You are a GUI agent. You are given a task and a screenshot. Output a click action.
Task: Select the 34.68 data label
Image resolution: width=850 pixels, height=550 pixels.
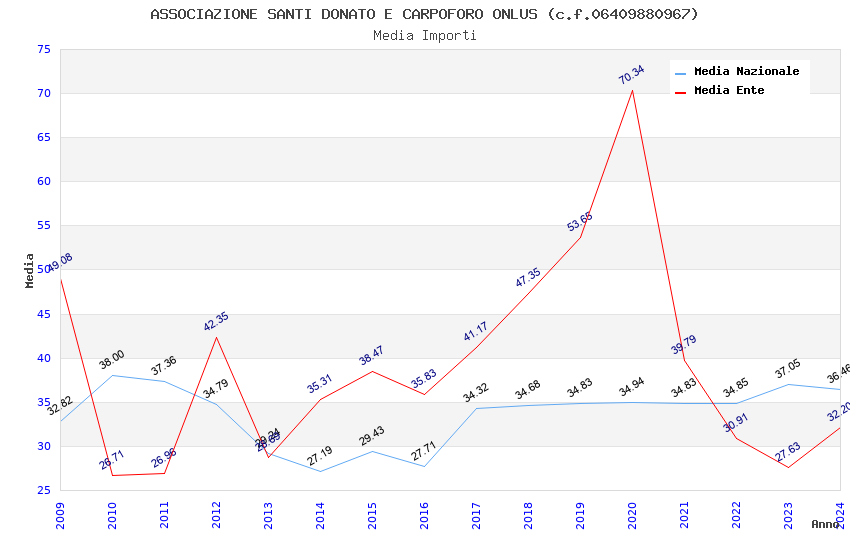point(527,389)
